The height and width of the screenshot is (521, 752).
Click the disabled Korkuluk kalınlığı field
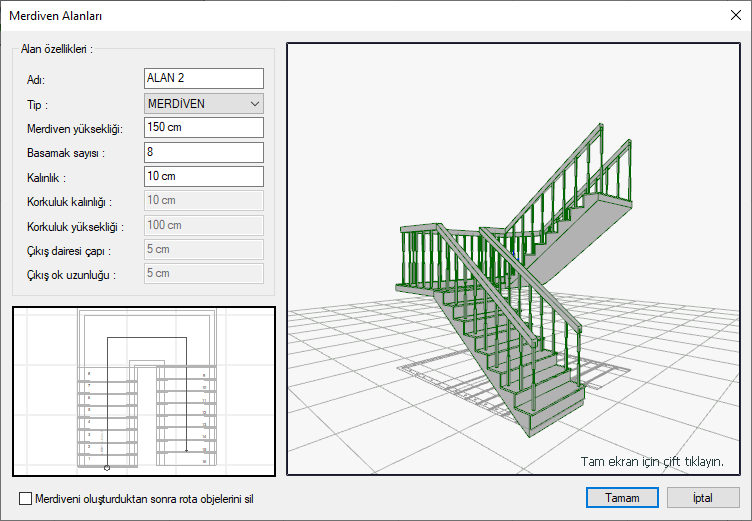(203, 201)
